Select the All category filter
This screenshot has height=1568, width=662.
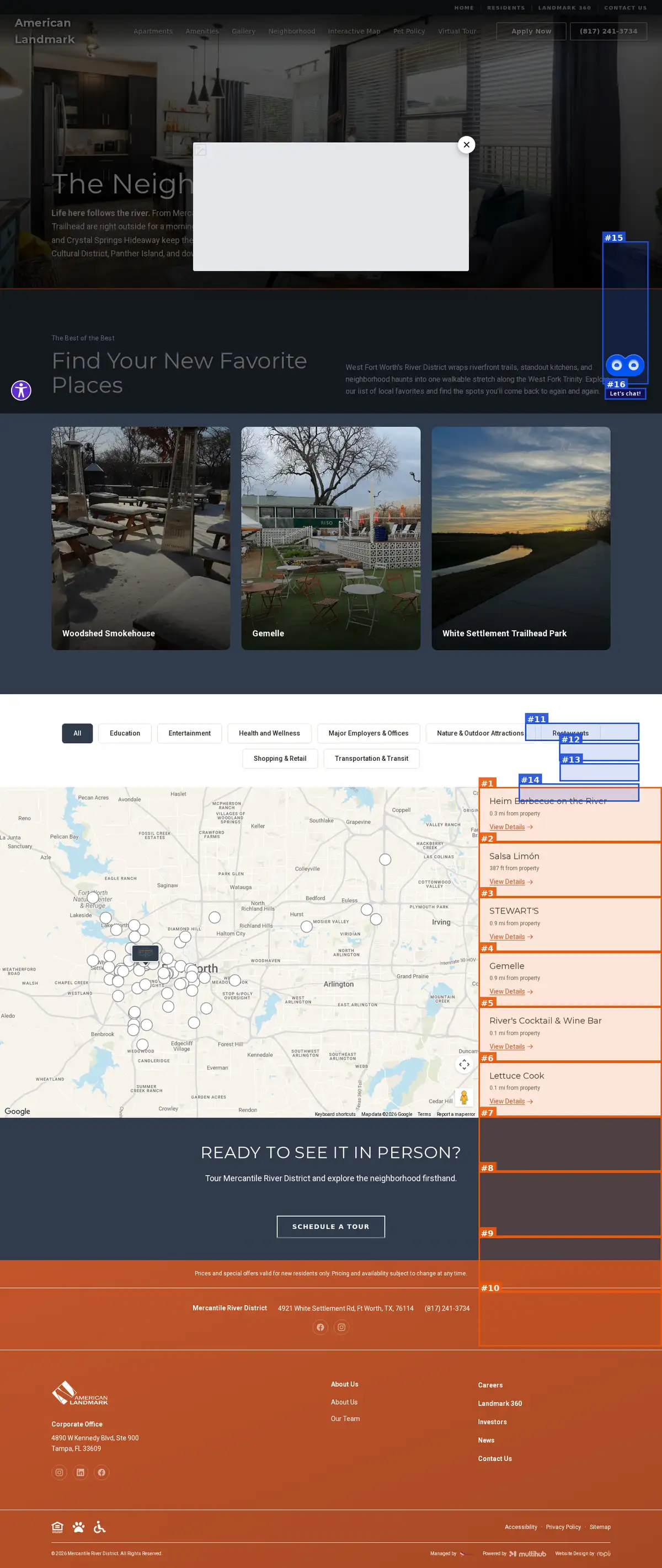point(77,733)
